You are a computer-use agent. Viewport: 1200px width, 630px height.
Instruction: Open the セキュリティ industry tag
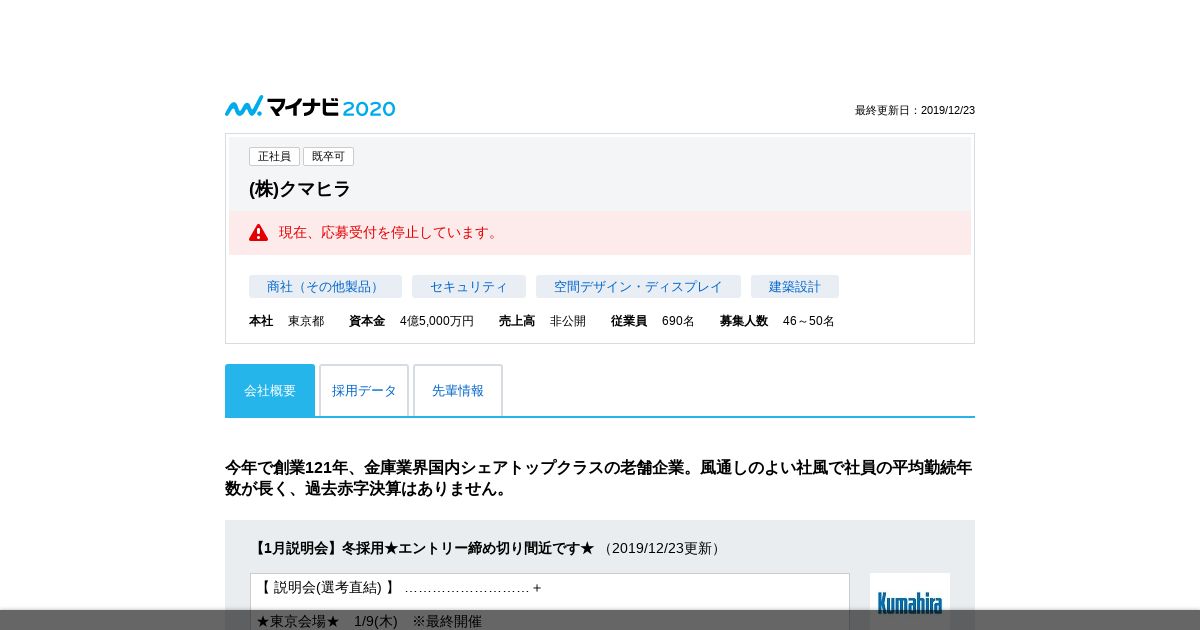tap(469, 287)
